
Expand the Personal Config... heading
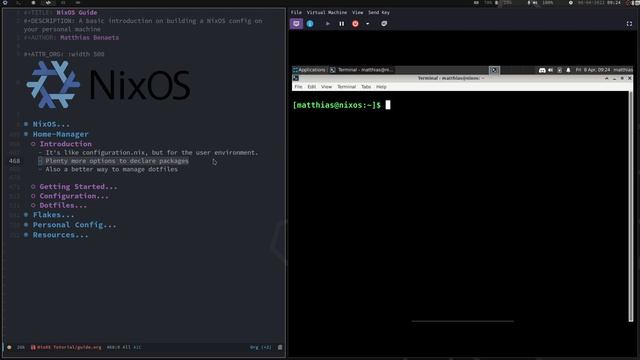pyautogui.click(x=74, y=225)
